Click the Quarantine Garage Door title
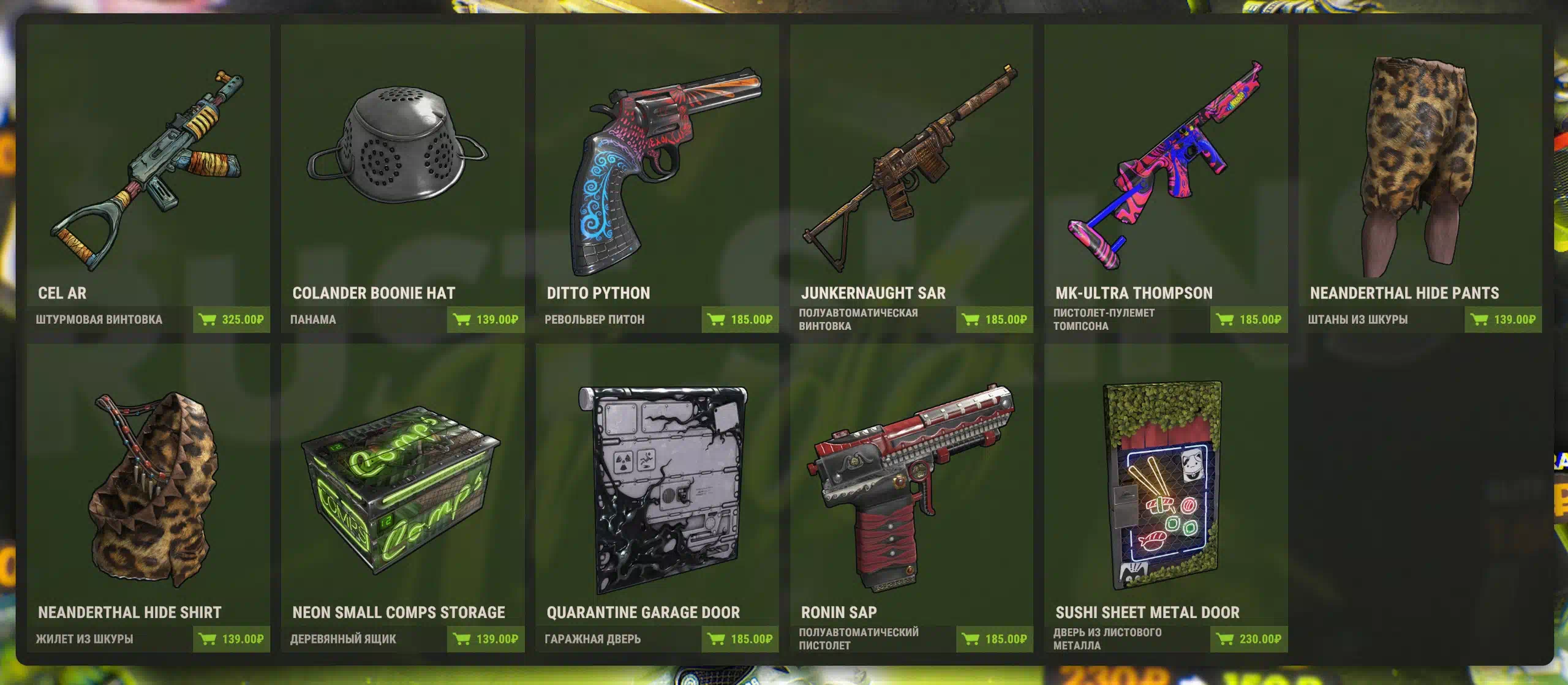 pos(643,612)
